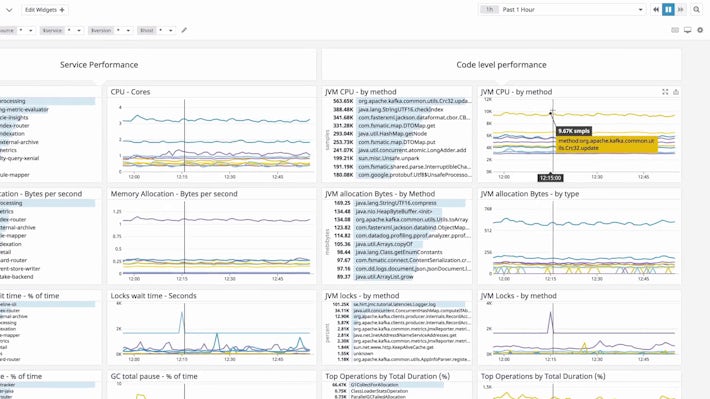Click the yellow Crc32.update tooltip box

(x=606, y=144)
